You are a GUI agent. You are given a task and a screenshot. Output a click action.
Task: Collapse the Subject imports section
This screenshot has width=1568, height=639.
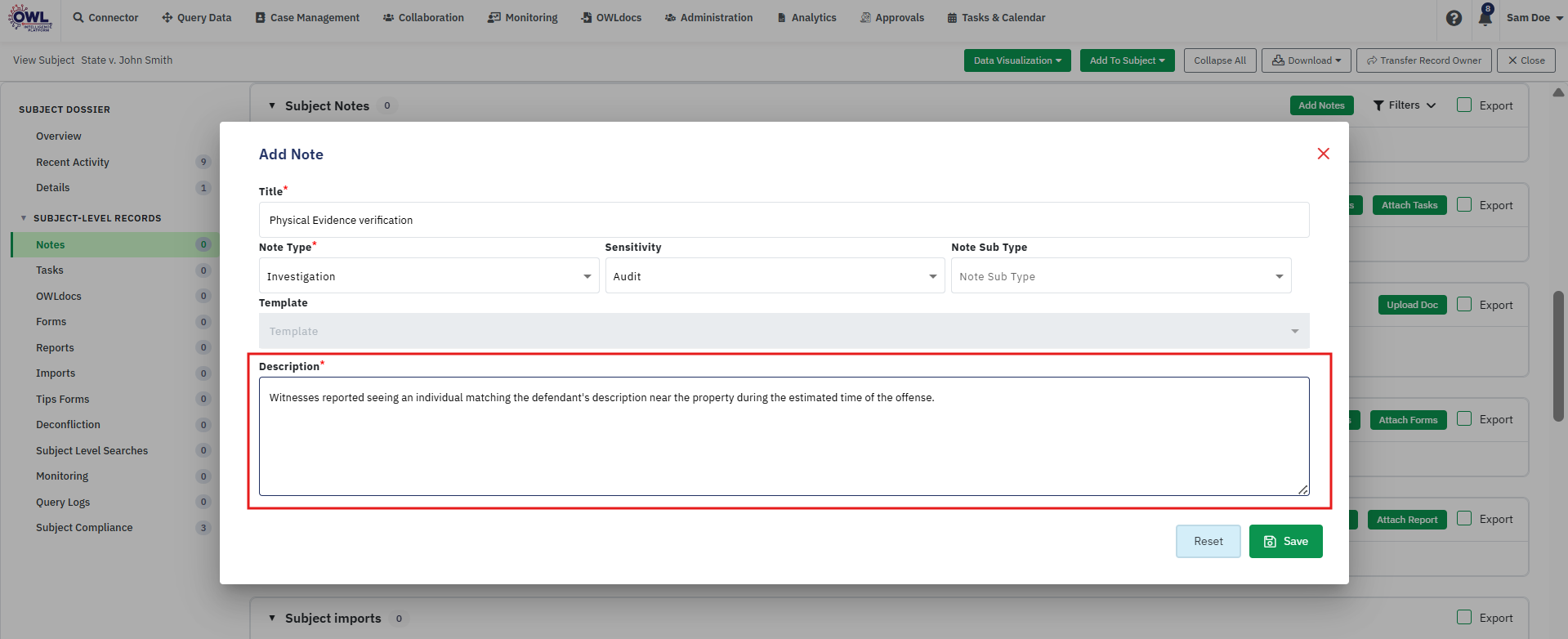(x=272, y=618)
